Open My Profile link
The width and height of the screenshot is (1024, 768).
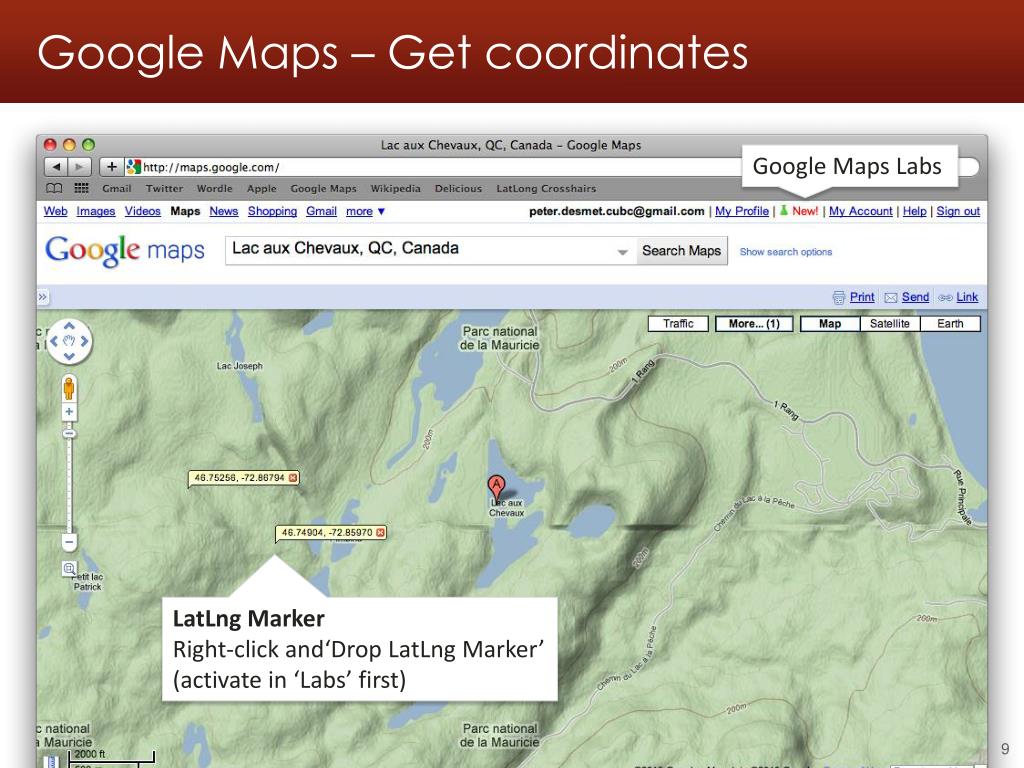742,211
